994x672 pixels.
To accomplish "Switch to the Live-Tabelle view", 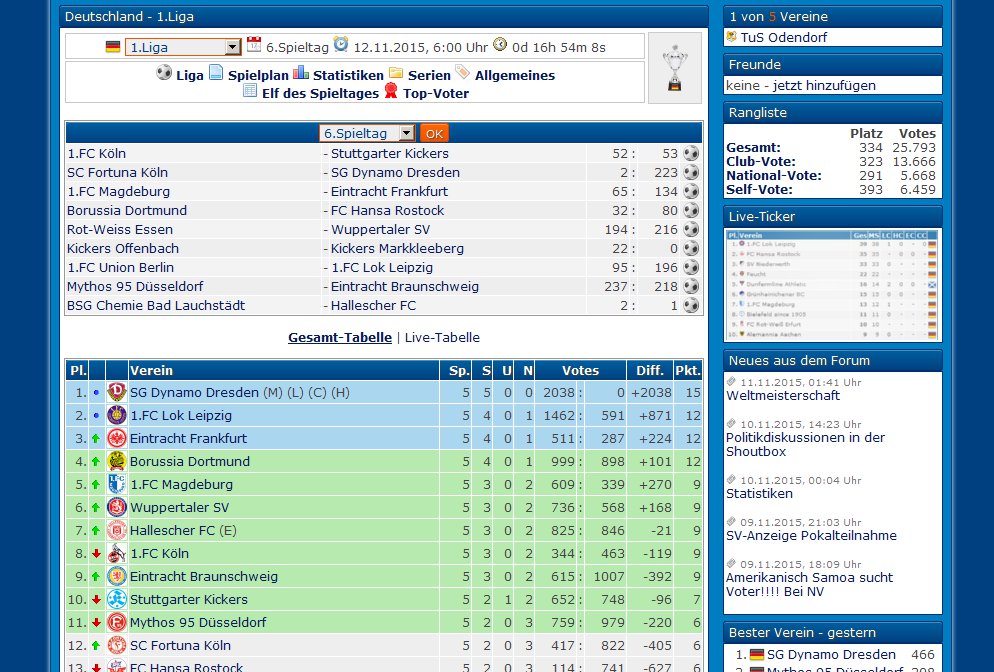I will click(x=442, y=338).
